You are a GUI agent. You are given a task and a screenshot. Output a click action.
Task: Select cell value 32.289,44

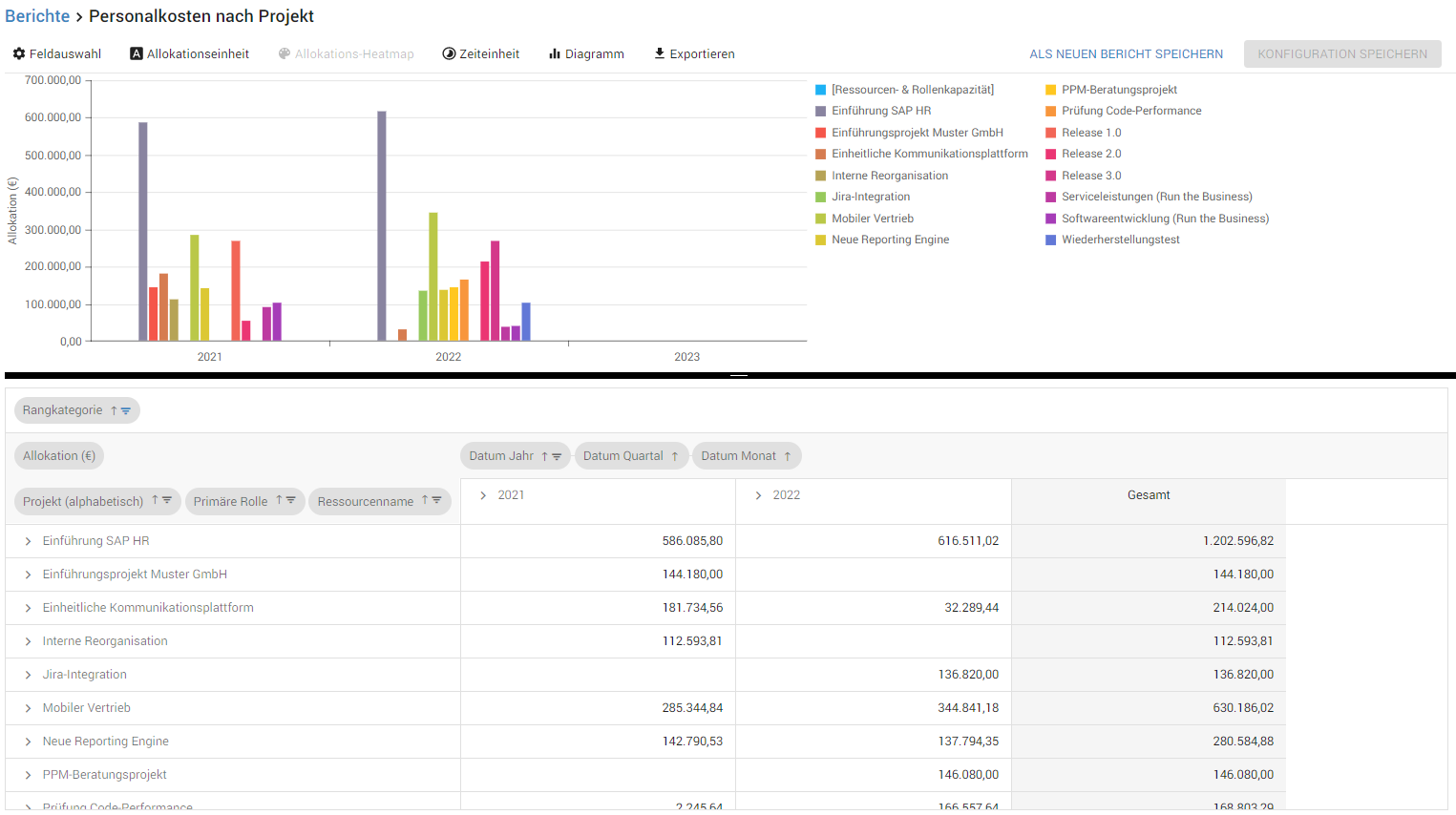point(972,608)
